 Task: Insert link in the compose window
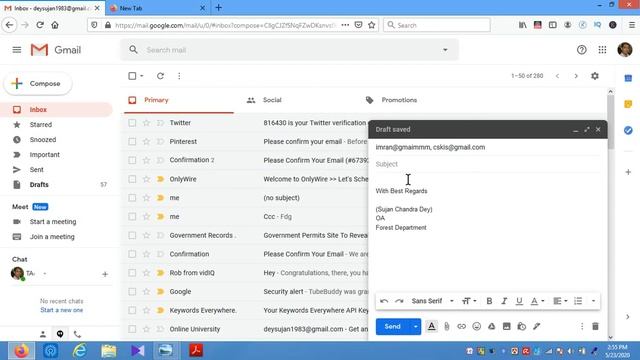tap(461, 326)
